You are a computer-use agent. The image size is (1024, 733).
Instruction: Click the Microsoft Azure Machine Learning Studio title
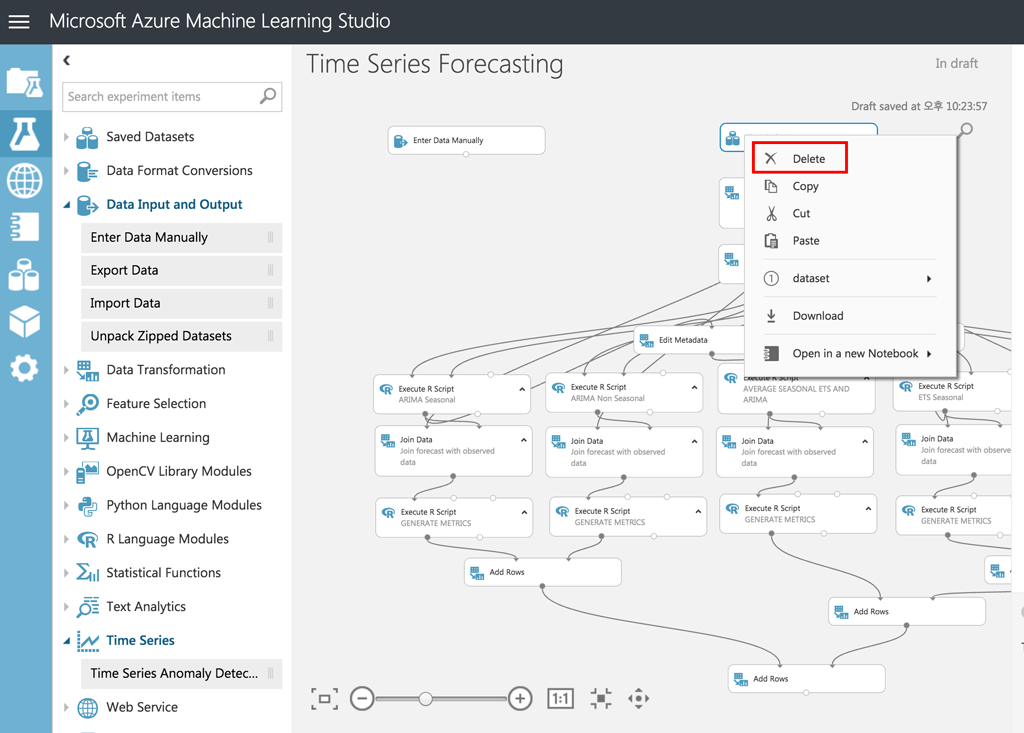219,22
